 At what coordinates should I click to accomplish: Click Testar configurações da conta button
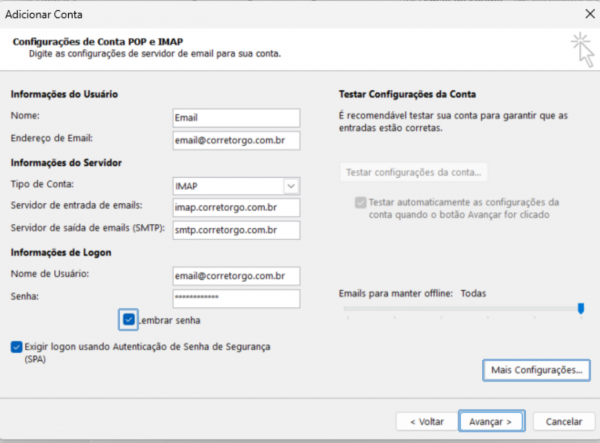414,172
